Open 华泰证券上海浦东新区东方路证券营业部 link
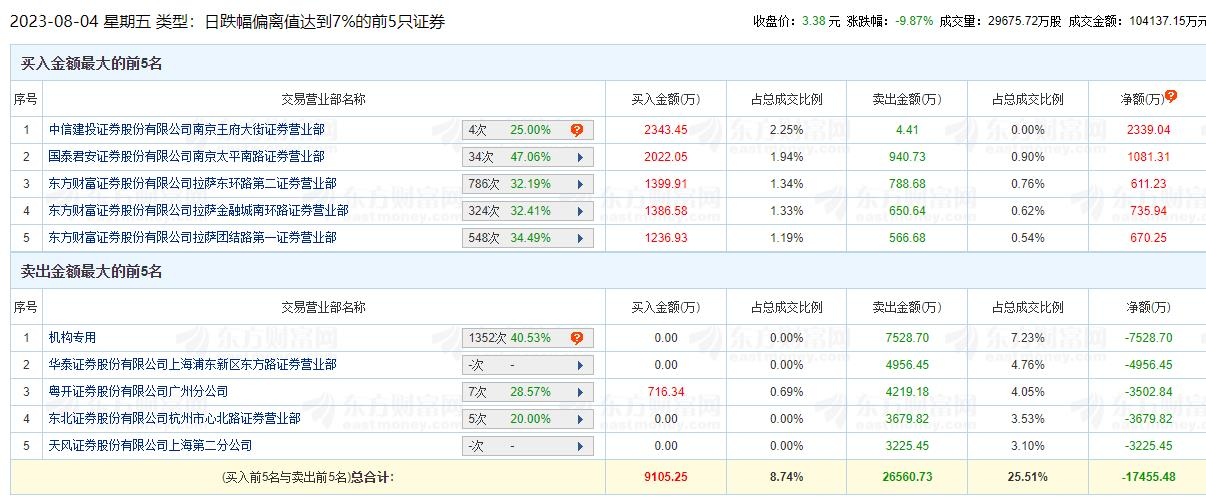Screen dimensions: 1206x500 192,365
